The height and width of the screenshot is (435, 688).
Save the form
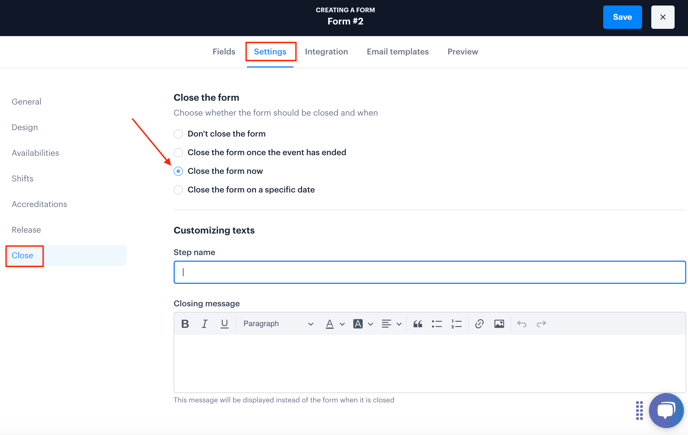(x=622, y=17)
